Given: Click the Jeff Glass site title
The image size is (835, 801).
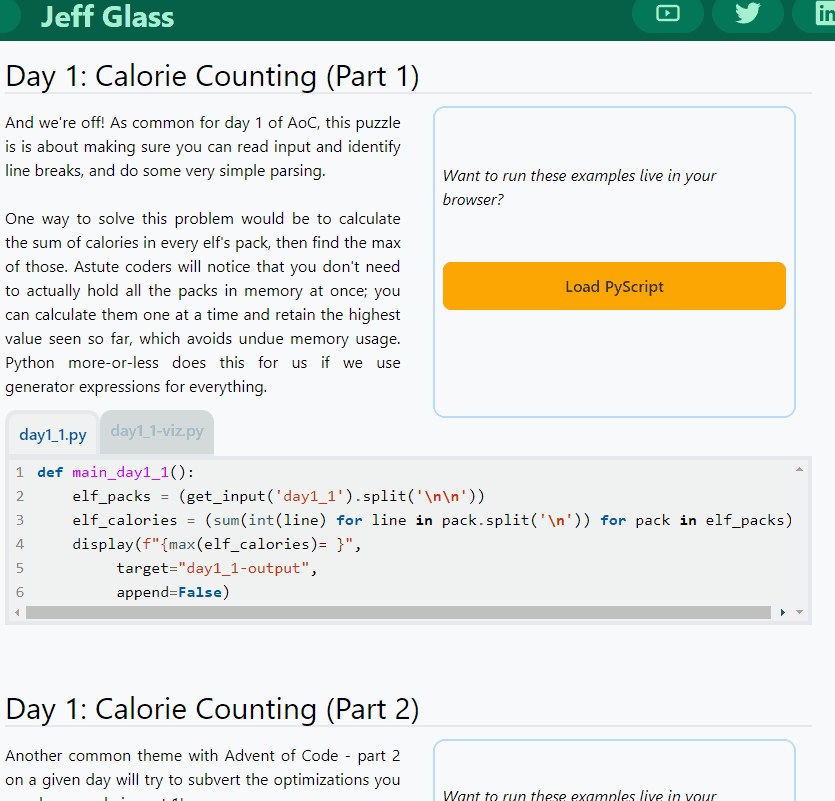Looking at the screenshot, I should click(107, 17).
